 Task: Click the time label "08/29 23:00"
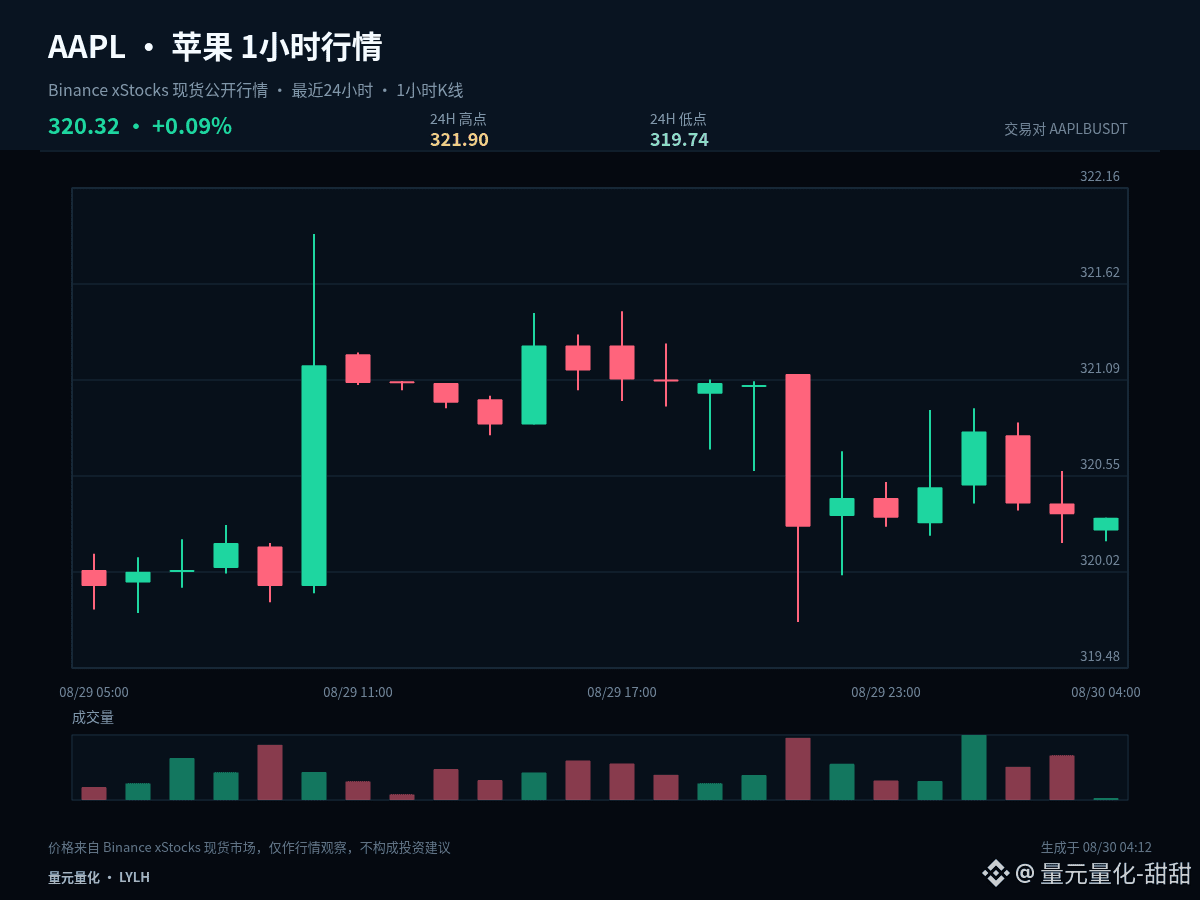[x=886, y=692]
